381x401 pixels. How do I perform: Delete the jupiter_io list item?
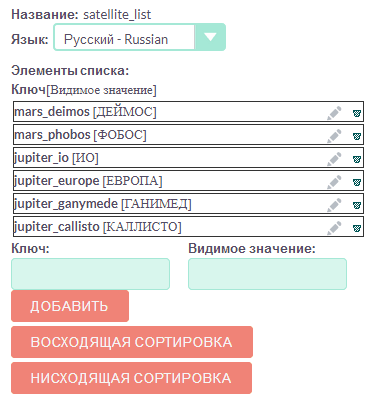tap(357, 159)
